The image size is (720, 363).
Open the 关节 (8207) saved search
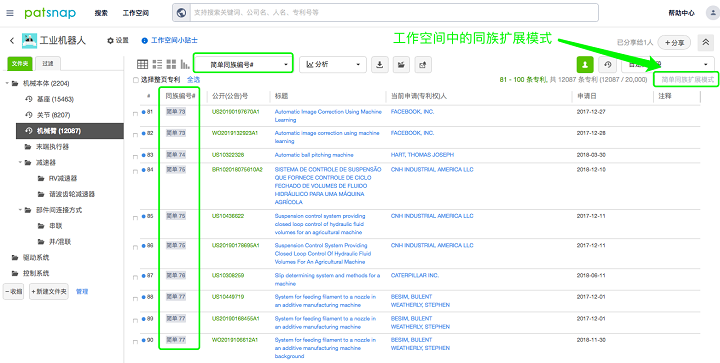click(x=48, y=115)
